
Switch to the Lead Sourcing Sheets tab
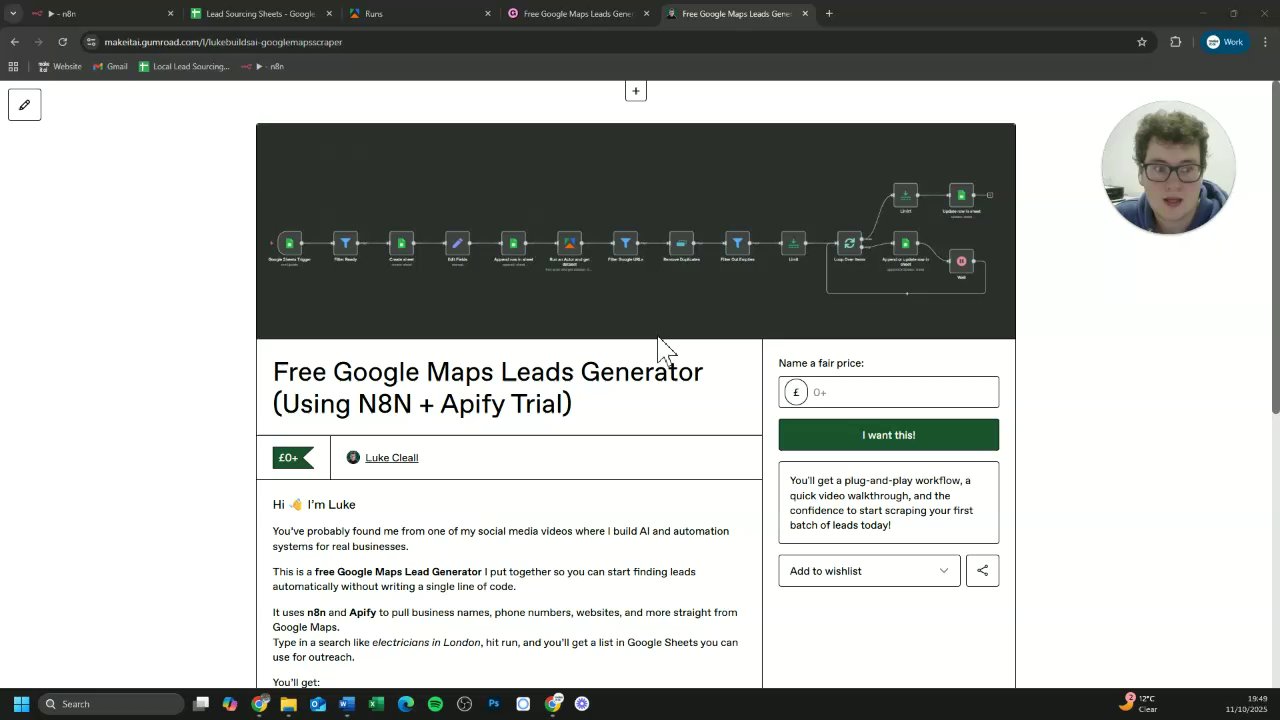(260, 14)
